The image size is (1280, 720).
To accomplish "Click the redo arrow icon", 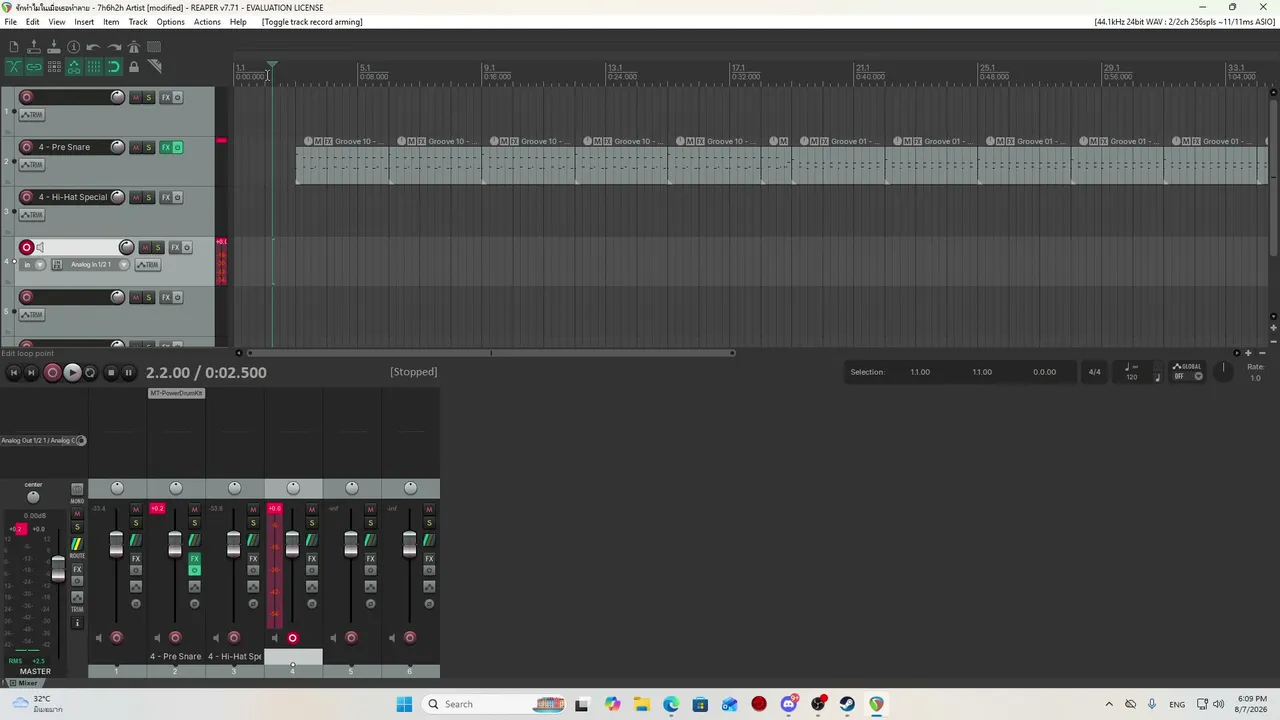I will [x=113, y=47].
